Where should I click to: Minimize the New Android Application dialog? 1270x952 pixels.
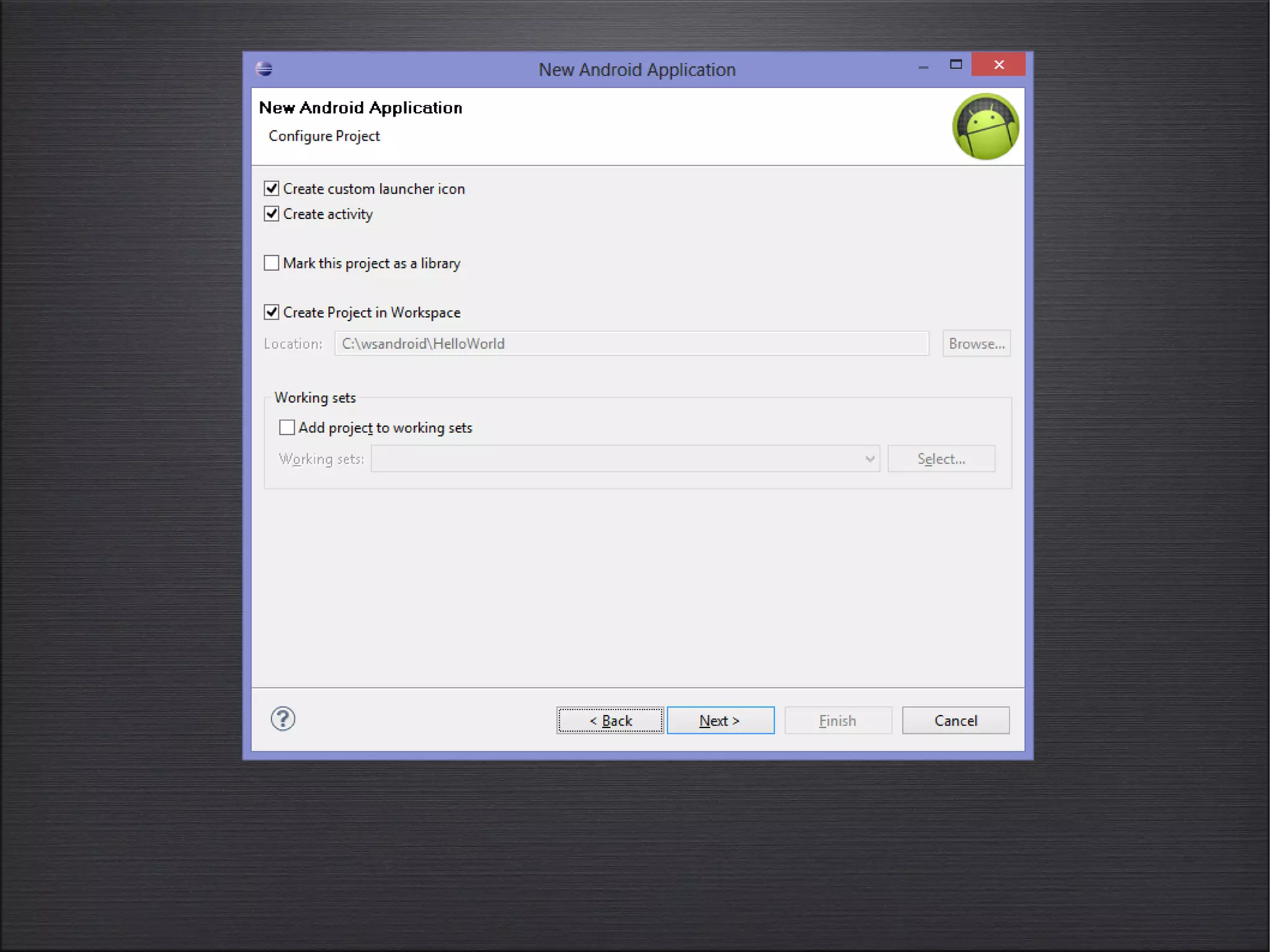pos(923,66)
